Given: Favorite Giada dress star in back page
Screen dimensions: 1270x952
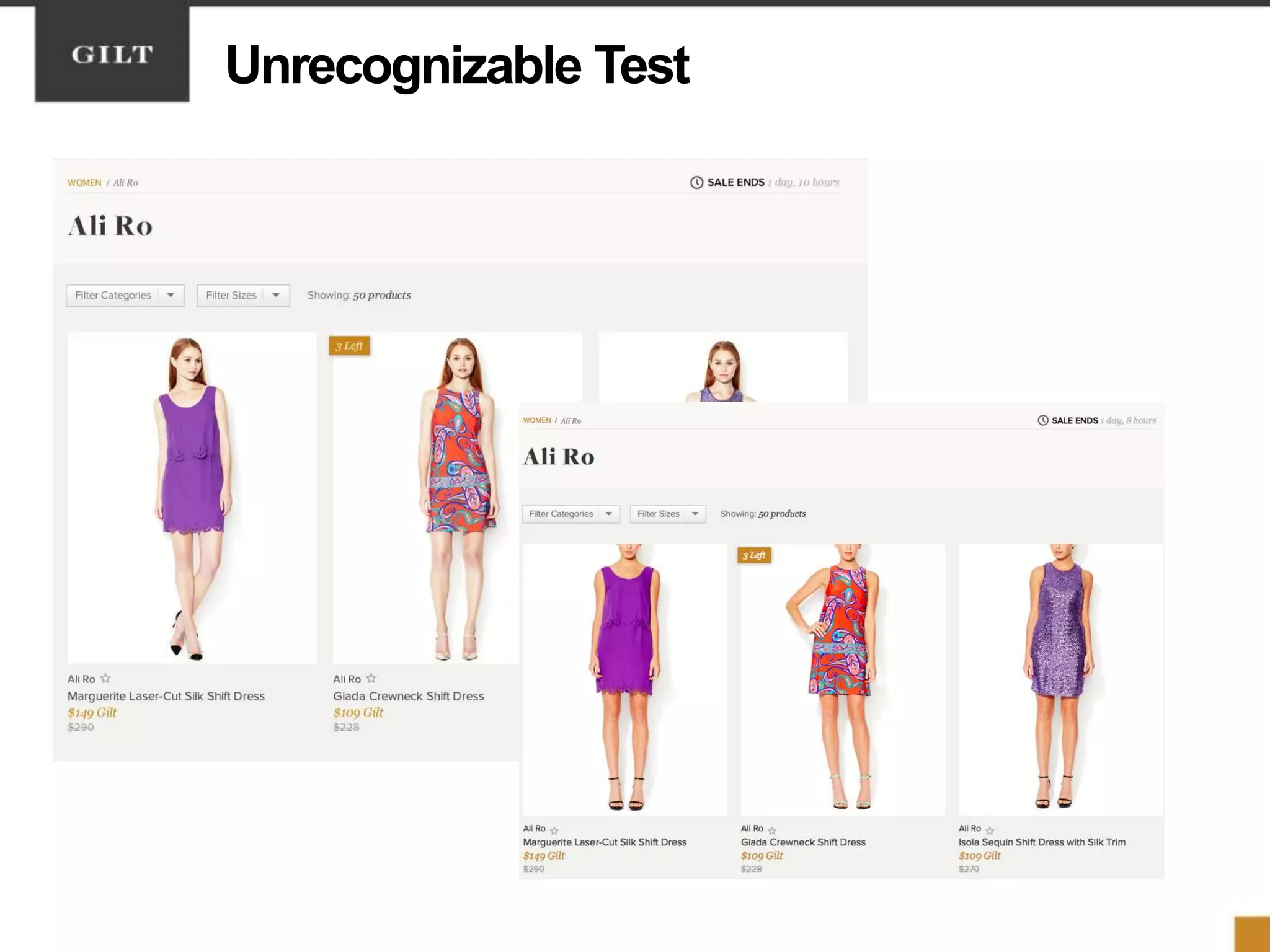Looking at the screenshot, I should click(x=371, y=678).
